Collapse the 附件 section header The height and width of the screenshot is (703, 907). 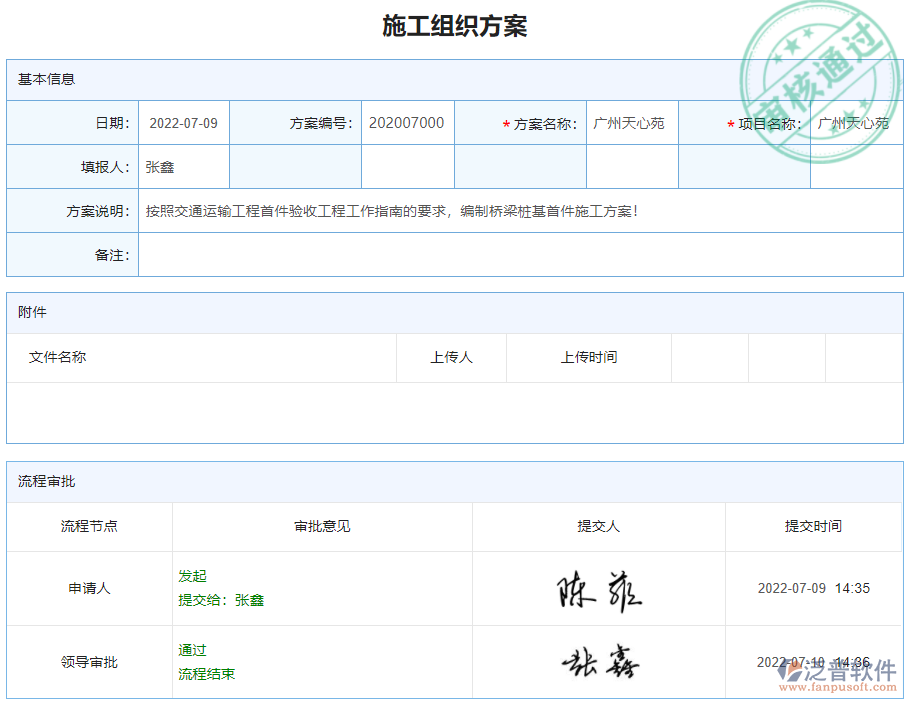pyautogui.click(x=30, y=312)
